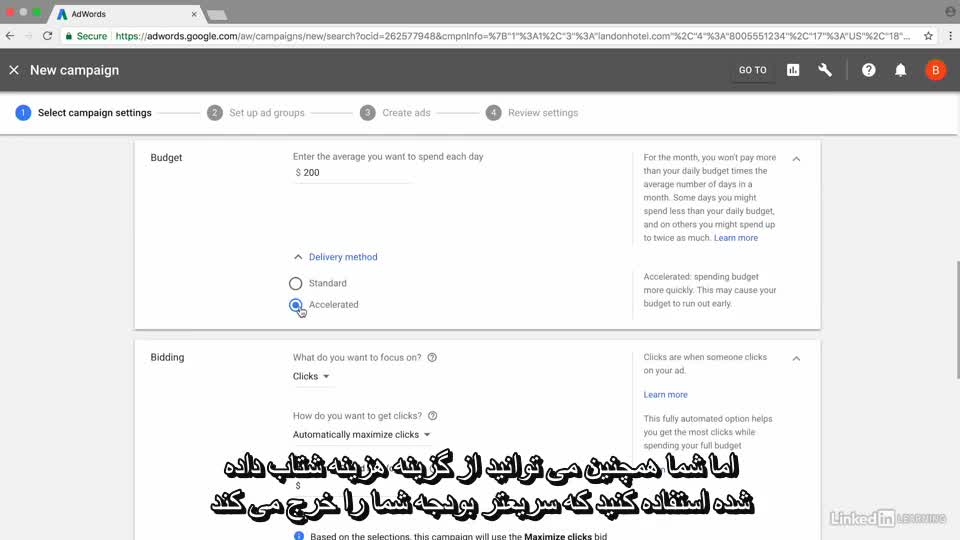Viewport: 960px width, 540px height.
Task: Open Automatically maximize clicks dropdown
Action: pos(361,435)
